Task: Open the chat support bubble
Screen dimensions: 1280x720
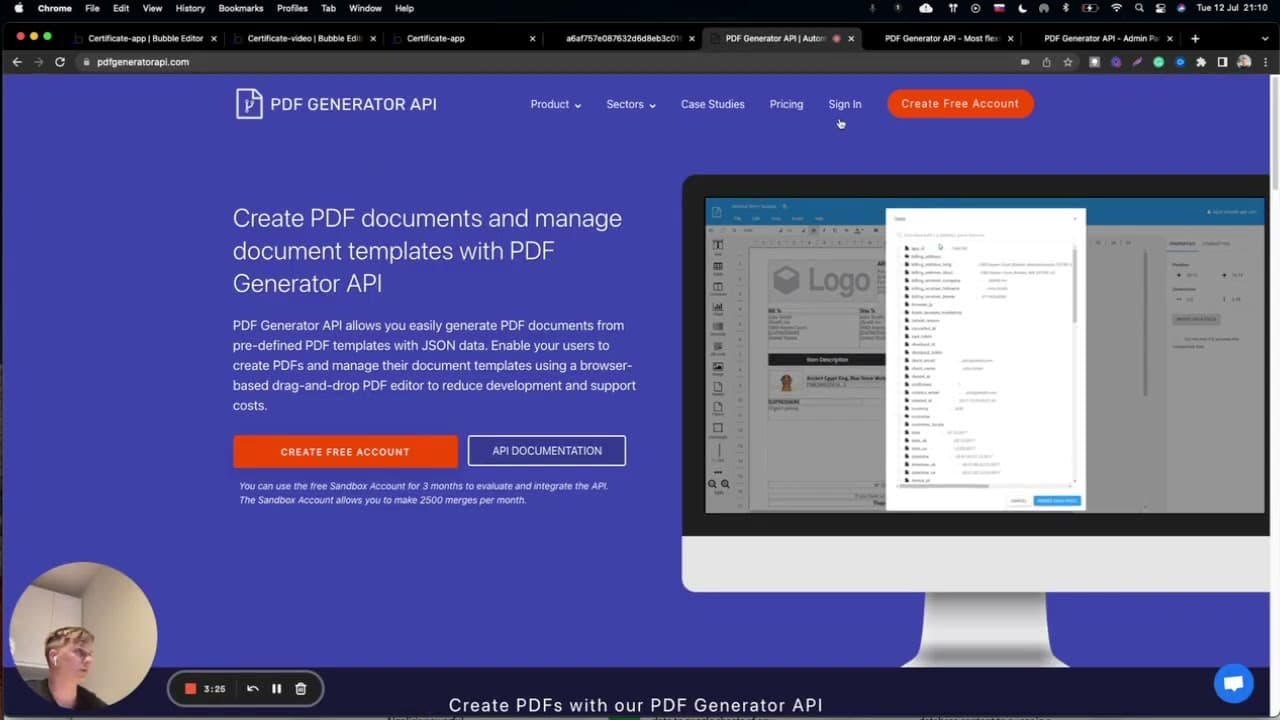Action: click(x=1233, y=683)
